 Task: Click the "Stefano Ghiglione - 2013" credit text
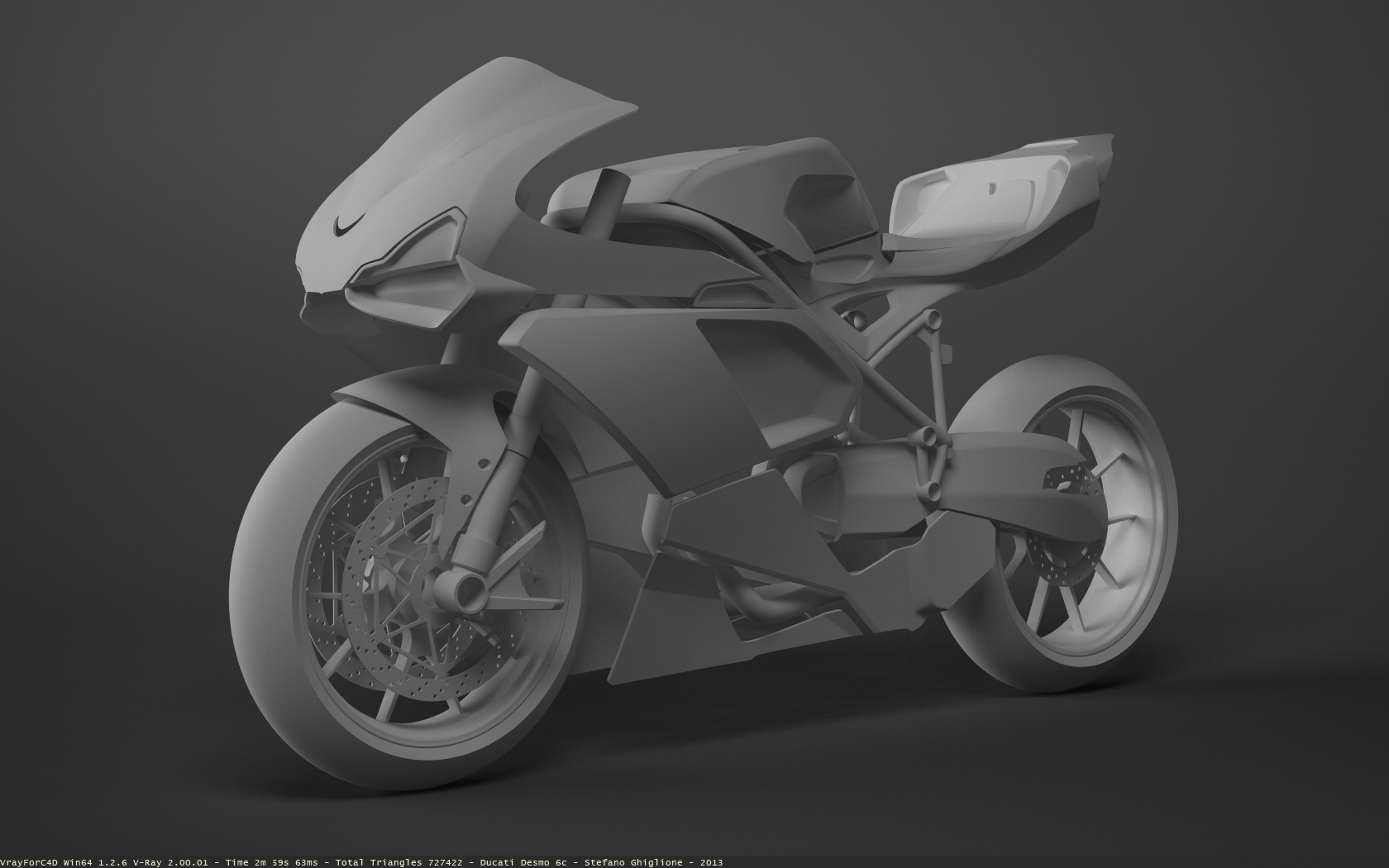[653, 862]
